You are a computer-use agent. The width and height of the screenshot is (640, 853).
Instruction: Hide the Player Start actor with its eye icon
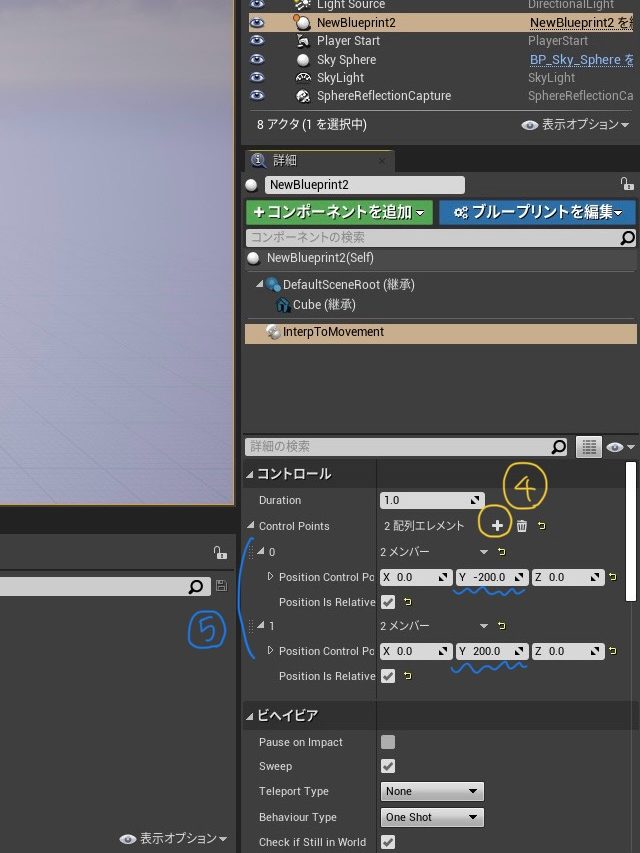click(257, 41)
